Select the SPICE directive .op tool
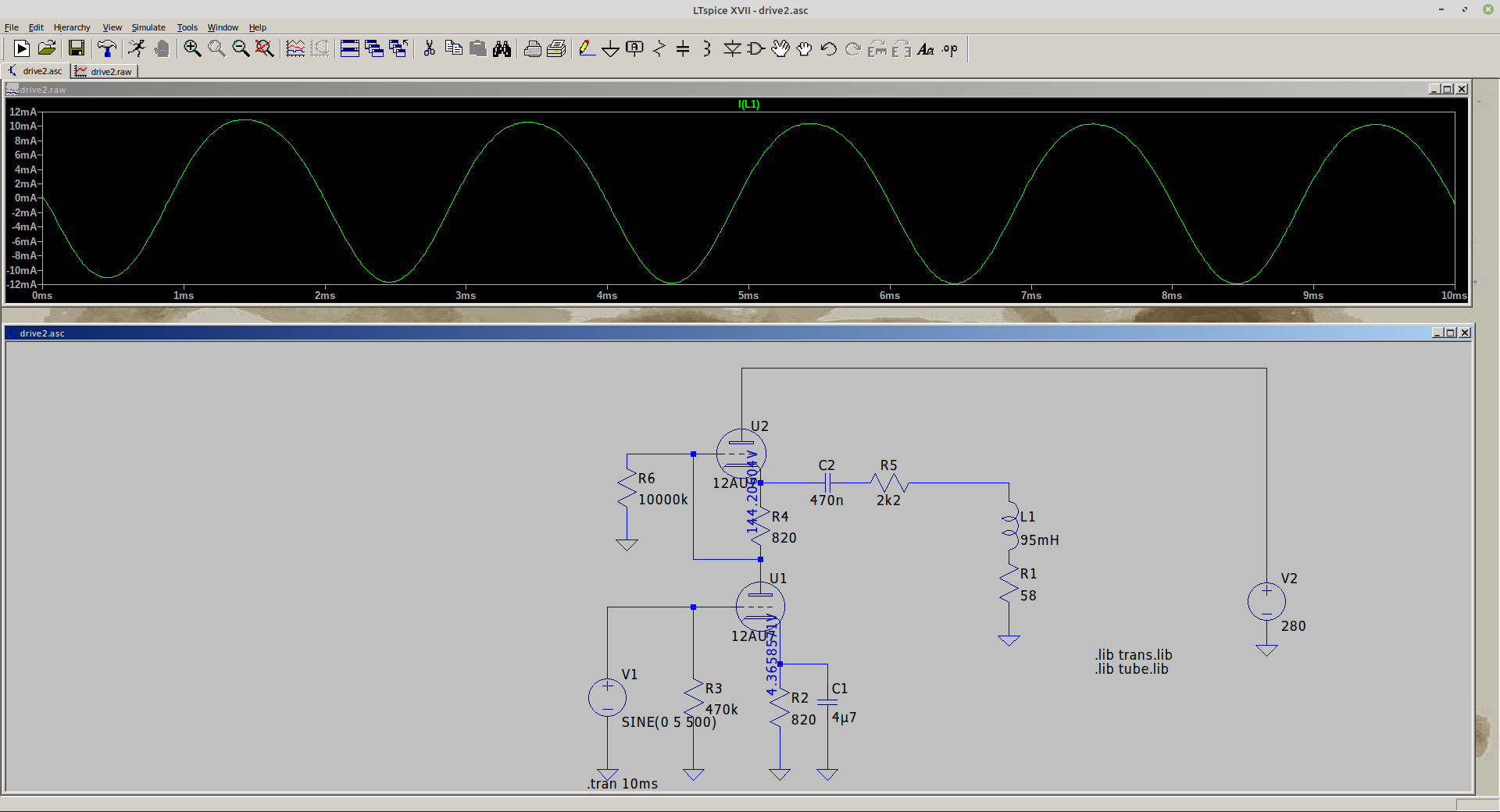The height and width of the screenshot is (812, 1500). tap(950, 48)
